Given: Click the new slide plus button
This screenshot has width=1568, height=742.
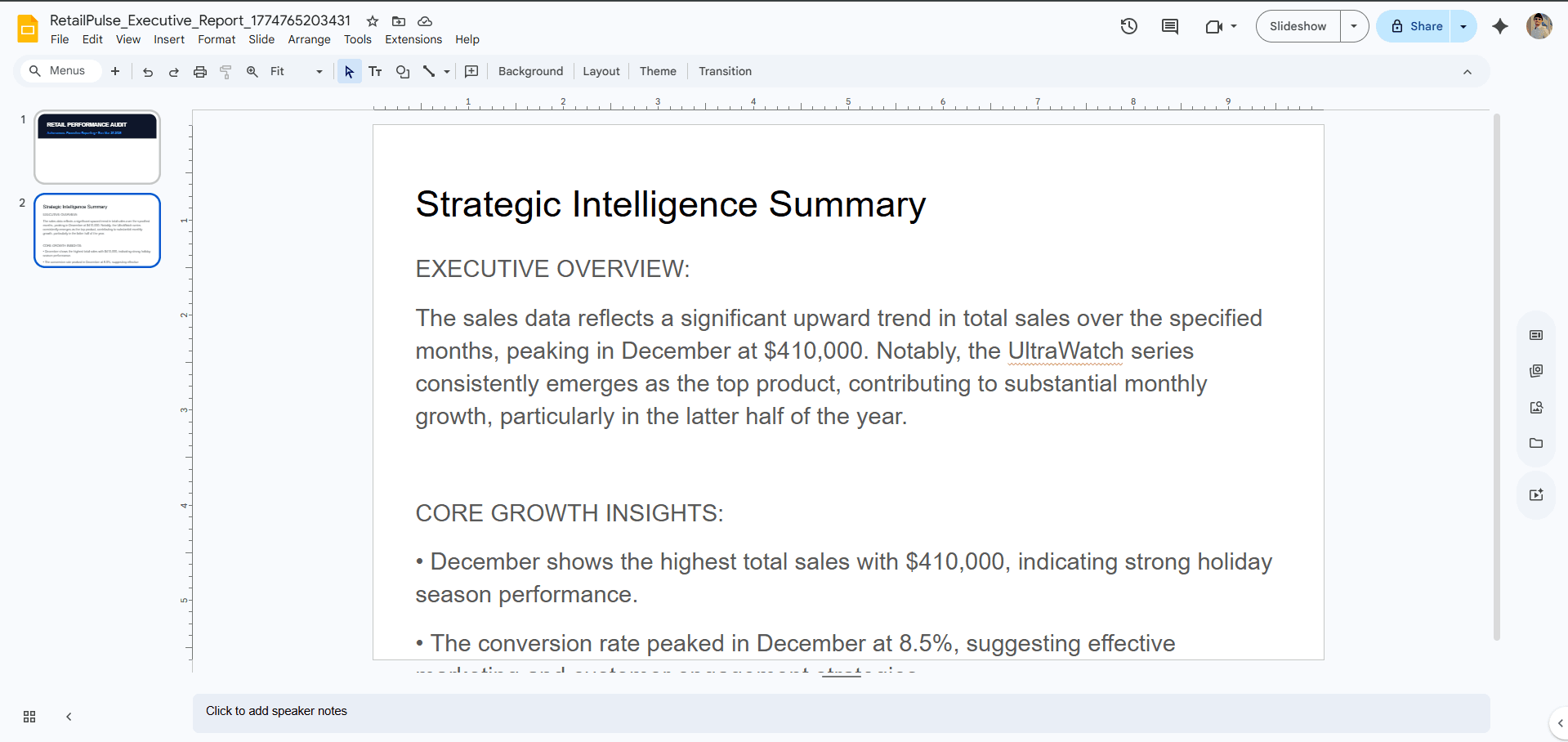Looking at the screenshot, I should pos(115,71).
